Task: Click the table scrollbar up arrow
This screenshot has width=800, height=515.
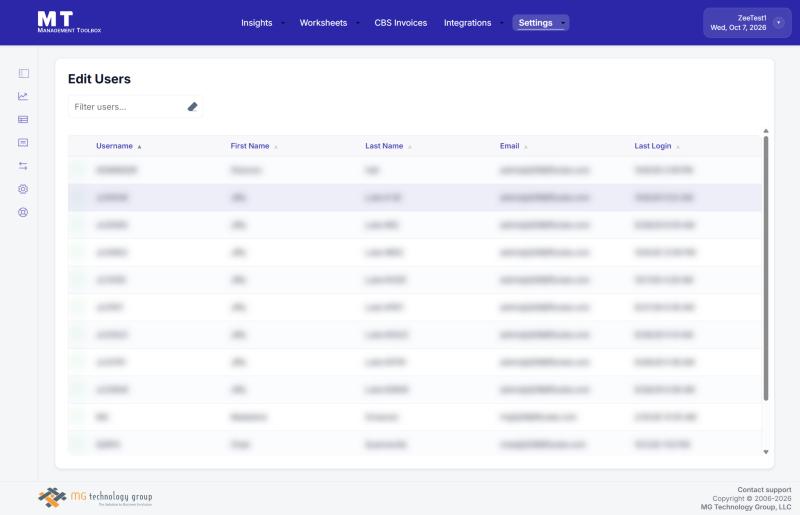Action: coord(766,131)
